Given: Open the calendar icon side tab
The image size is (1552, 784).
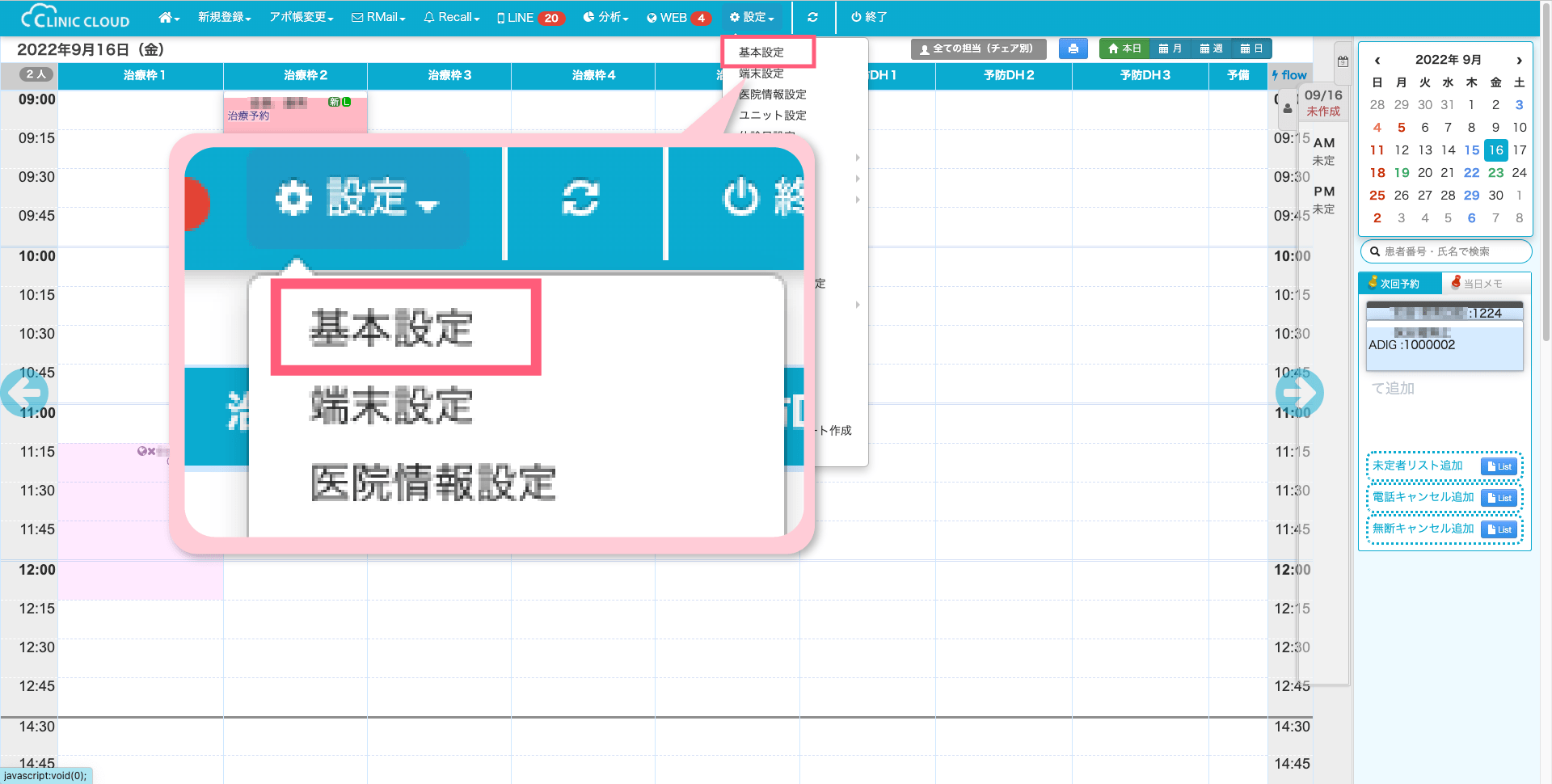Looking at the screenshot, I should (1343, 61).
